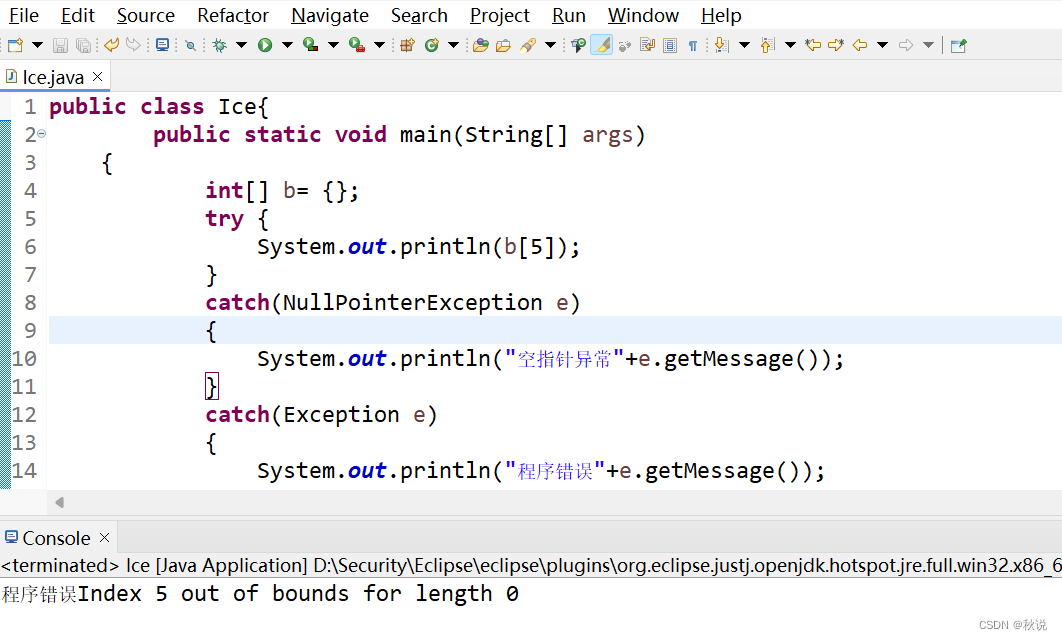Viewport: 1062px width, 640px height.
Task: Jump to Next Edit Location icon
Action: pos(836,45)
